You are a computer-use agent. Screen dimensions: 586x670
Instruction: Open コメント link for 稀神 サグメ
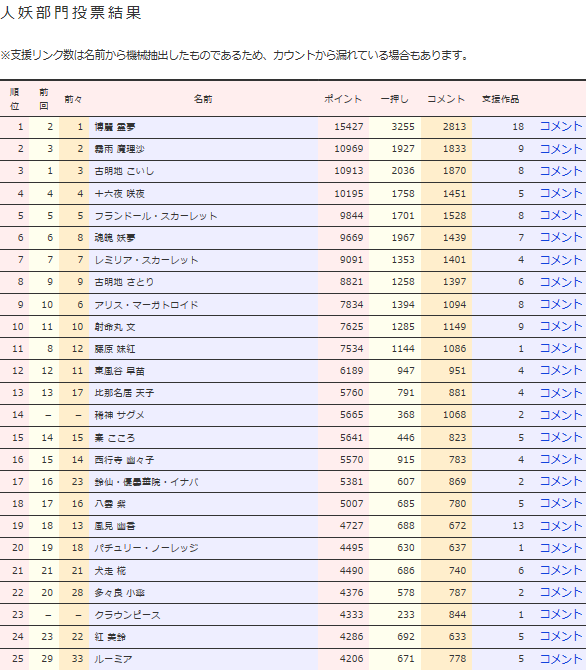click(561, 414)
